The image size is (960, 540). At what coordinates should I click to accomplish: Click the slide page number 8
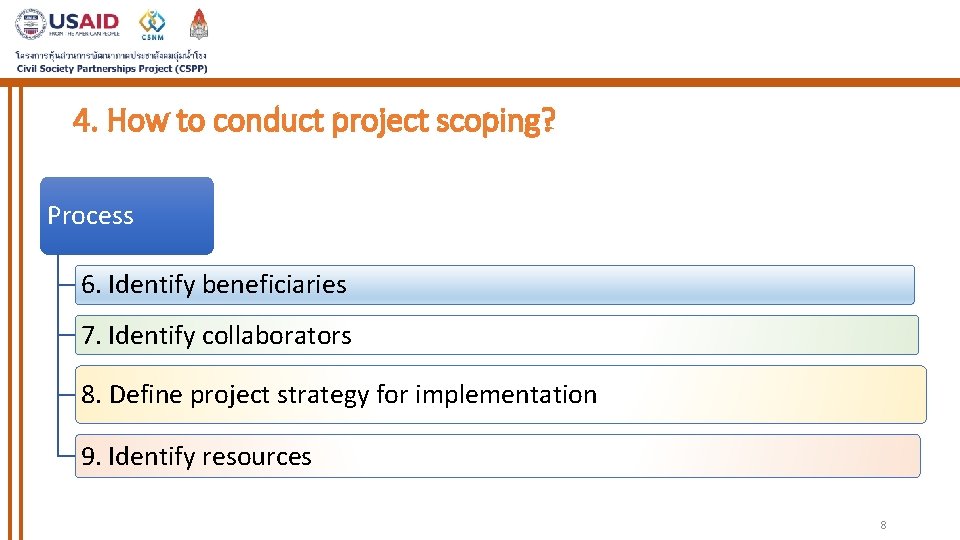(x=883, y=525)
